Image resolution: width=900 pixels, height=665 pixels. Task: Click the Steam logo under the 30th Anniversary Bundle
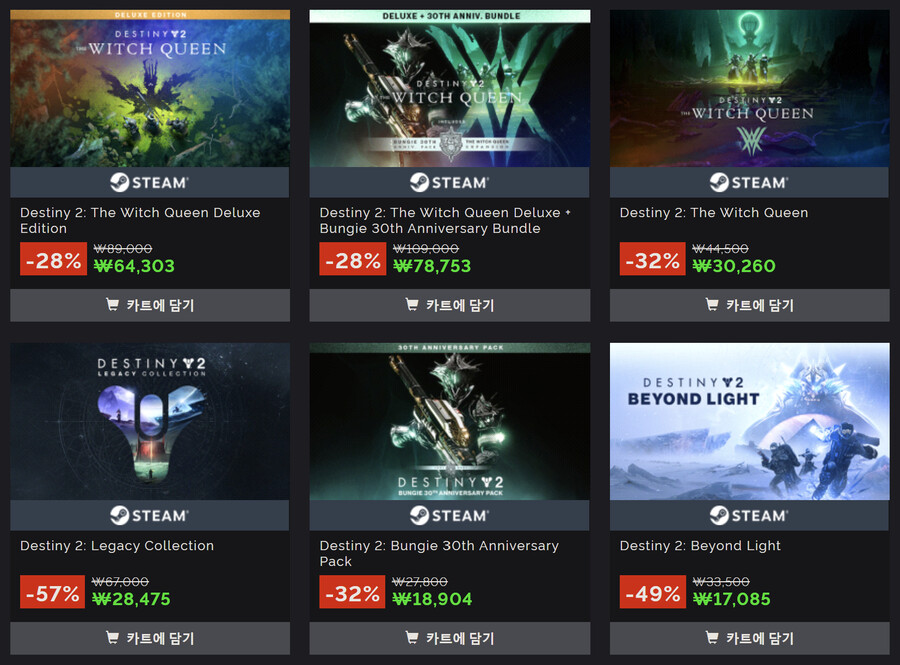449,182
